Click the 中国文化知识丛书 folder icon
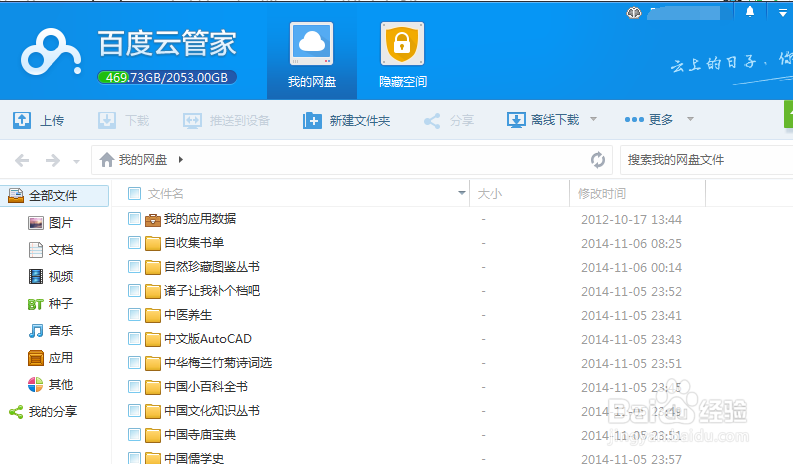The height and width of the screenshot is (464, 793). coord(153,411)
